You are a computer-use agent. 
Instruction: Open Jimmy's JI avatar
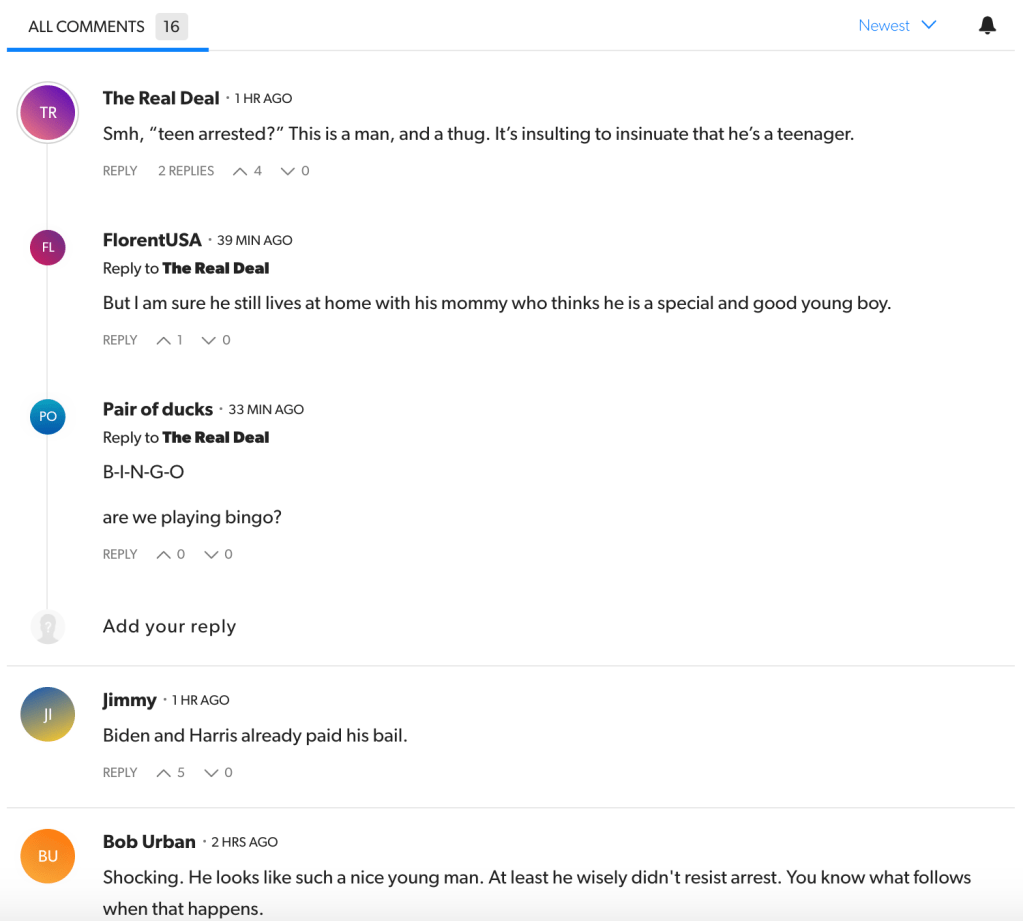tap(48, 714)
